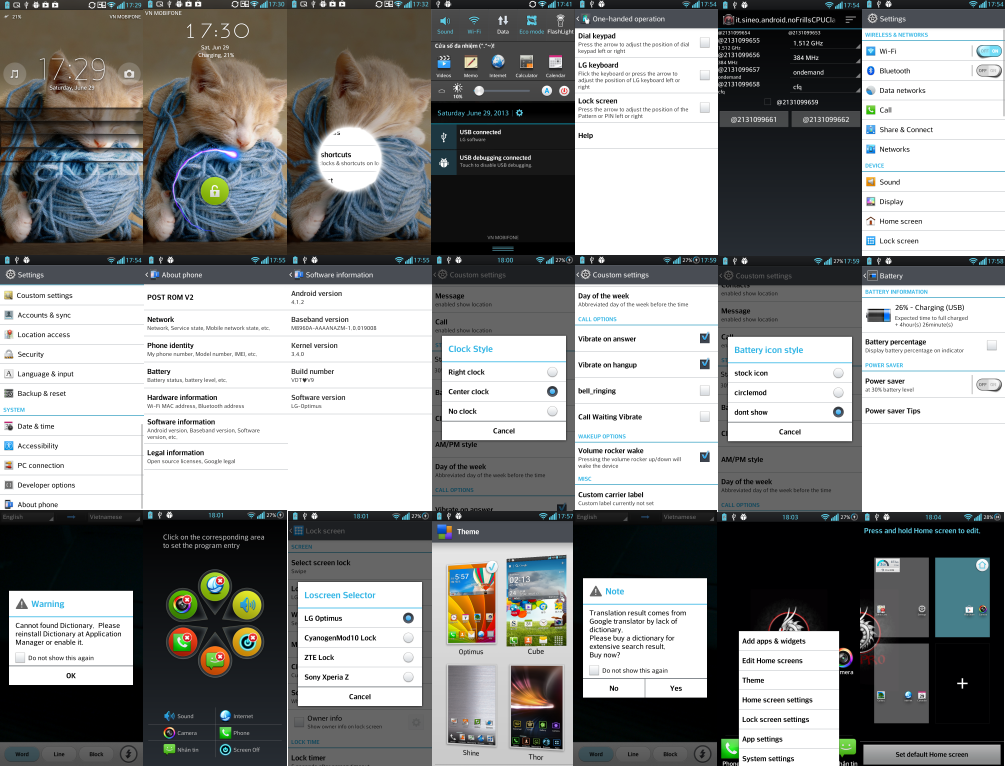Open the ondemand governor dropdown
Image resolution: width=1005 pixels, height=766 pixels.
826,72
